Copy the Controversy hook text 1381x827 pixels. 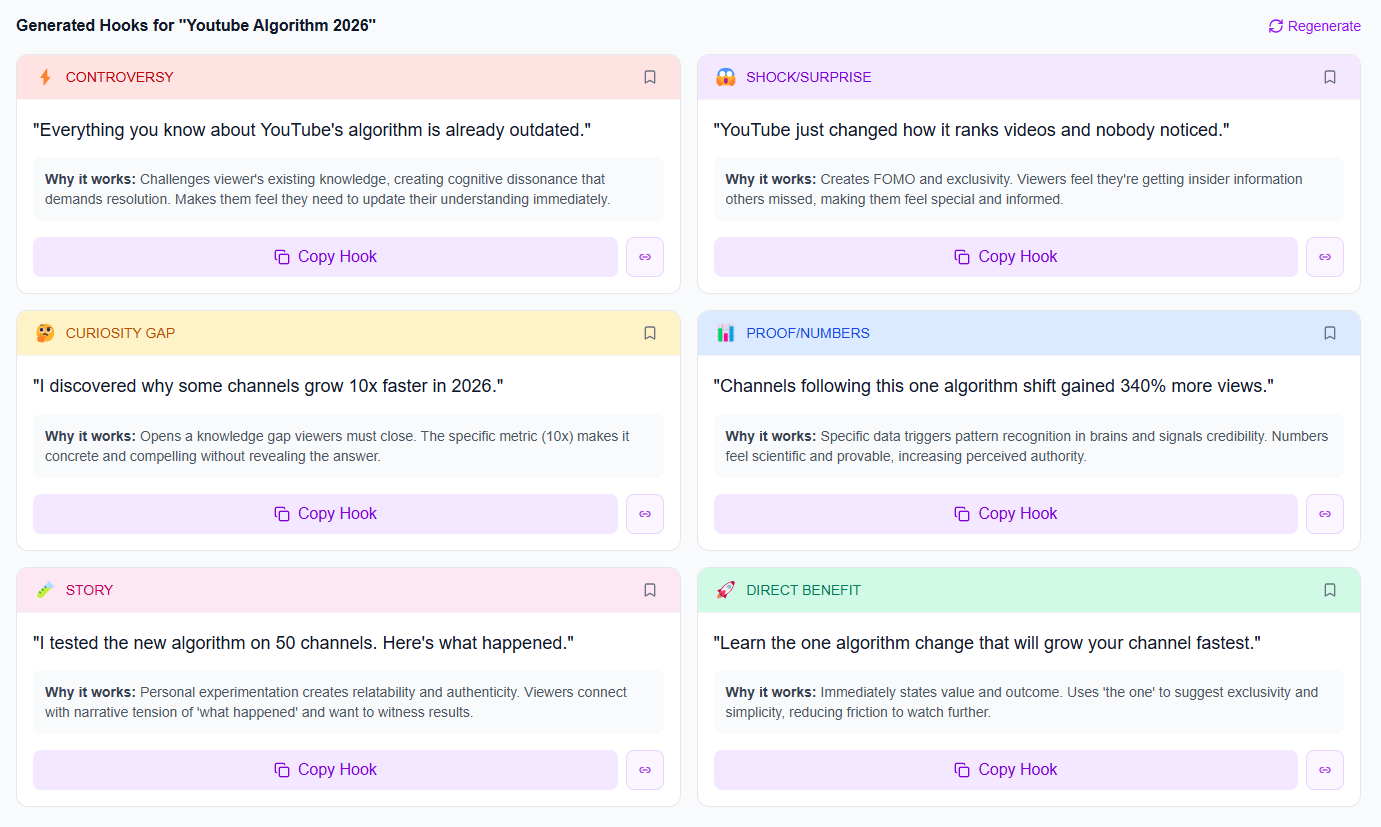coord(325,257)
